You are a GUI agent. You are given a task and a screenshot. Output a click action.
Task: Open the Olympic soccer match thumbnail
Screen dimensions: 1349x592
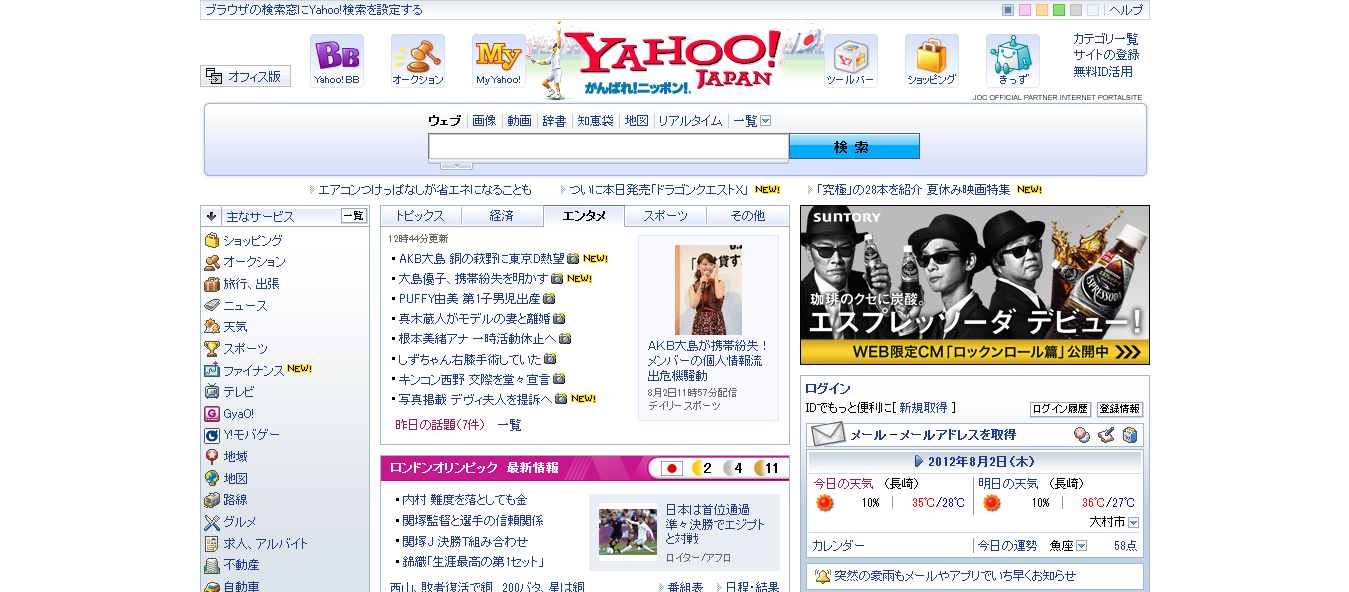[x=628, y=532]
